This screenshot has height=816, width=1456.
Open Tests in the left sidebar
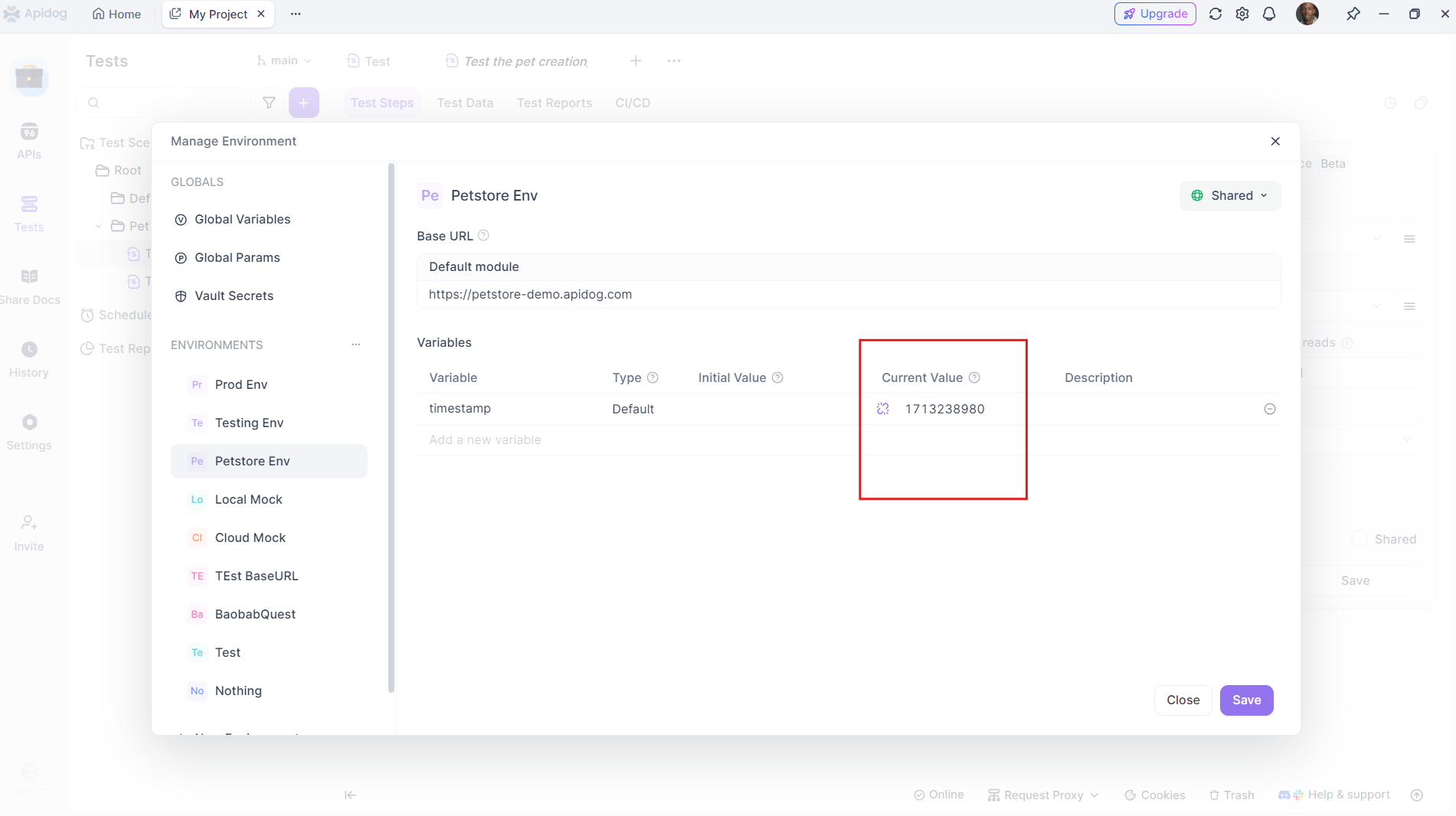pos(29,214)
